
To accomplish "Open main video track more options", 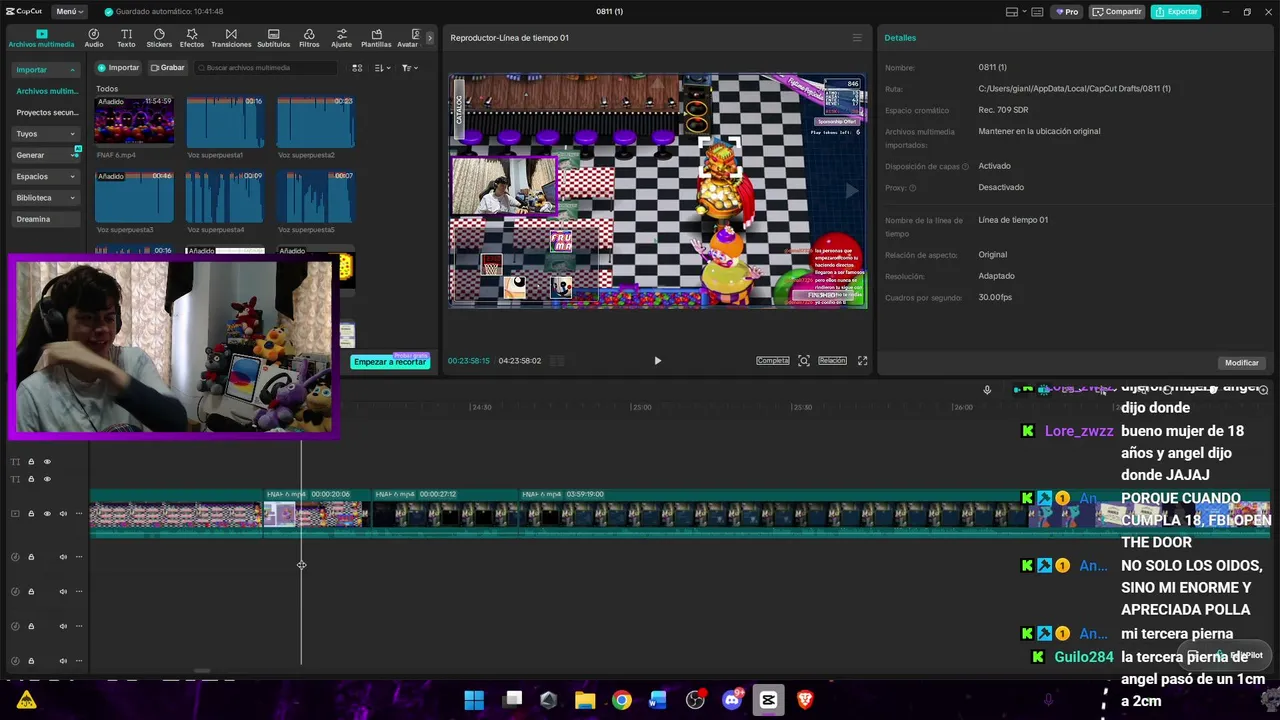I will click(79, 514).
